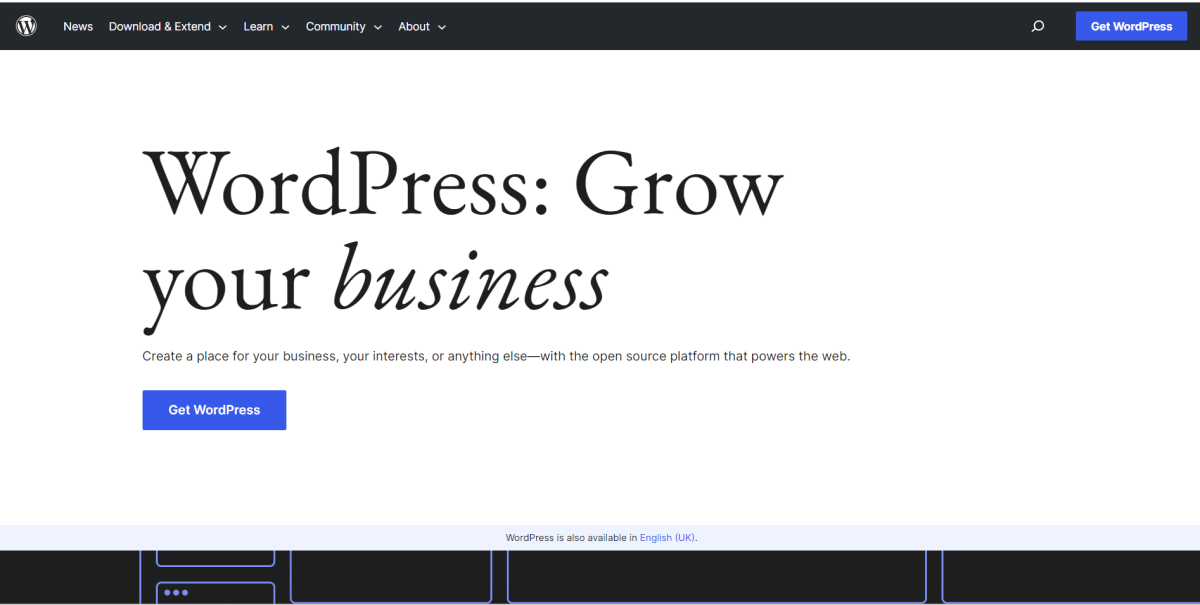This screenshot has height=605, width=1200.
Task: Click Get WordPress button in header
Action: [x=1131, y=27]
